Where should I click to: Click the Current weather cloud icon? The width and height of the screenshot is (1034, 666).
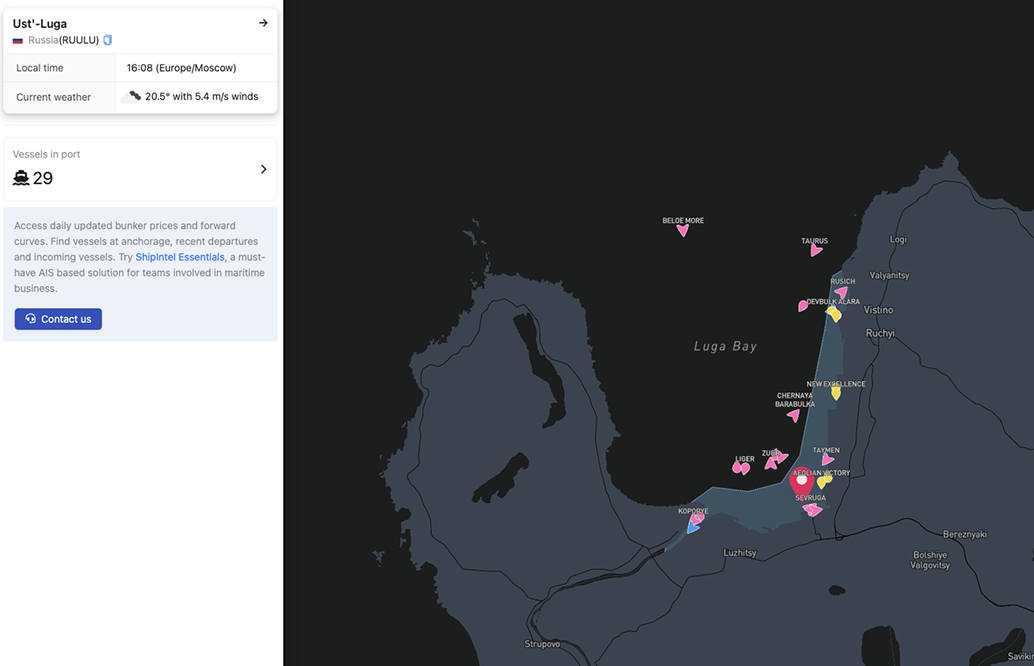click(131, 97)
